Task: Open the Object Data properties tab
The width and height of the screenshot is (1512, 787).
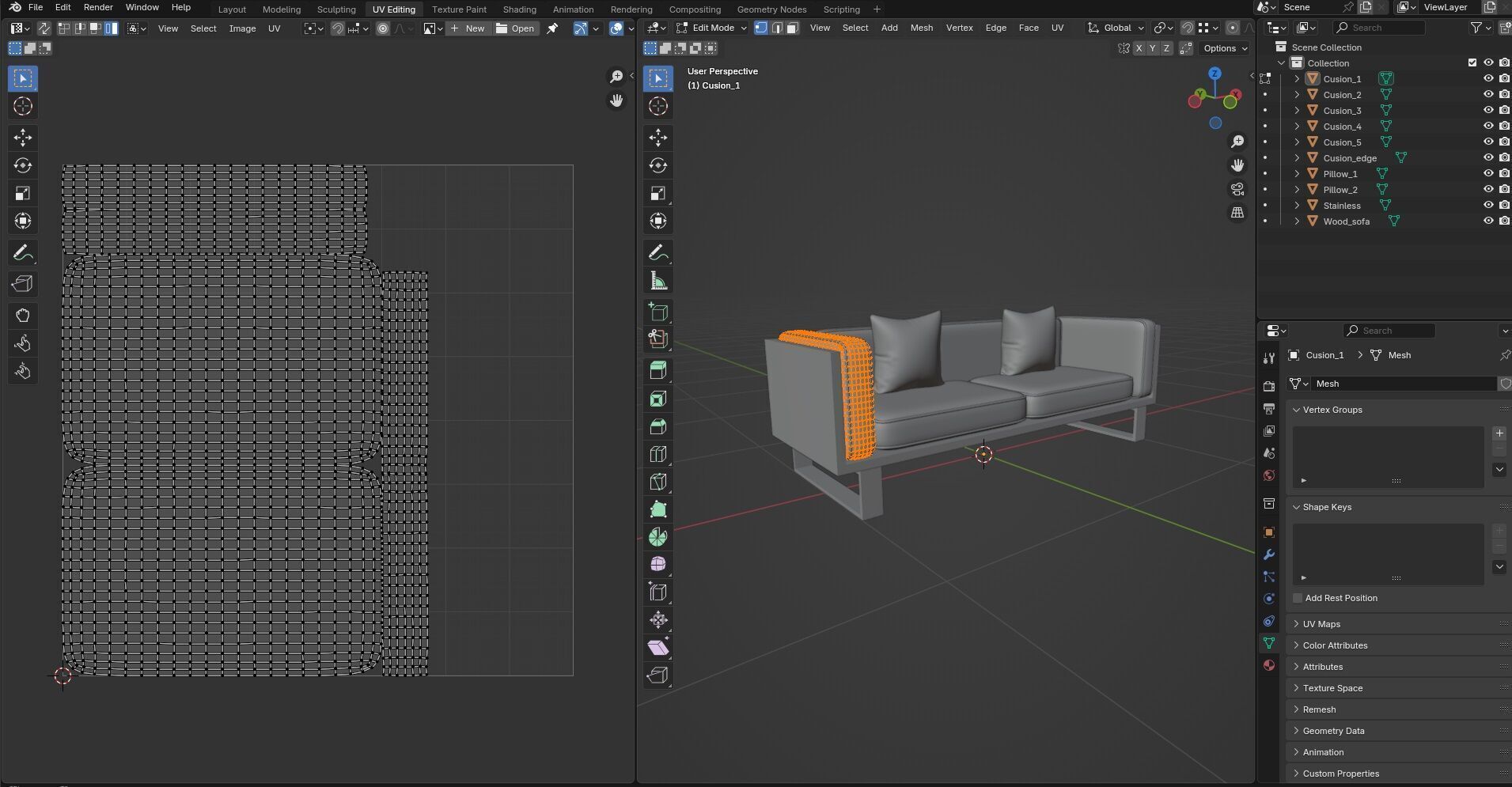Action: click(x=1268, y=643)
